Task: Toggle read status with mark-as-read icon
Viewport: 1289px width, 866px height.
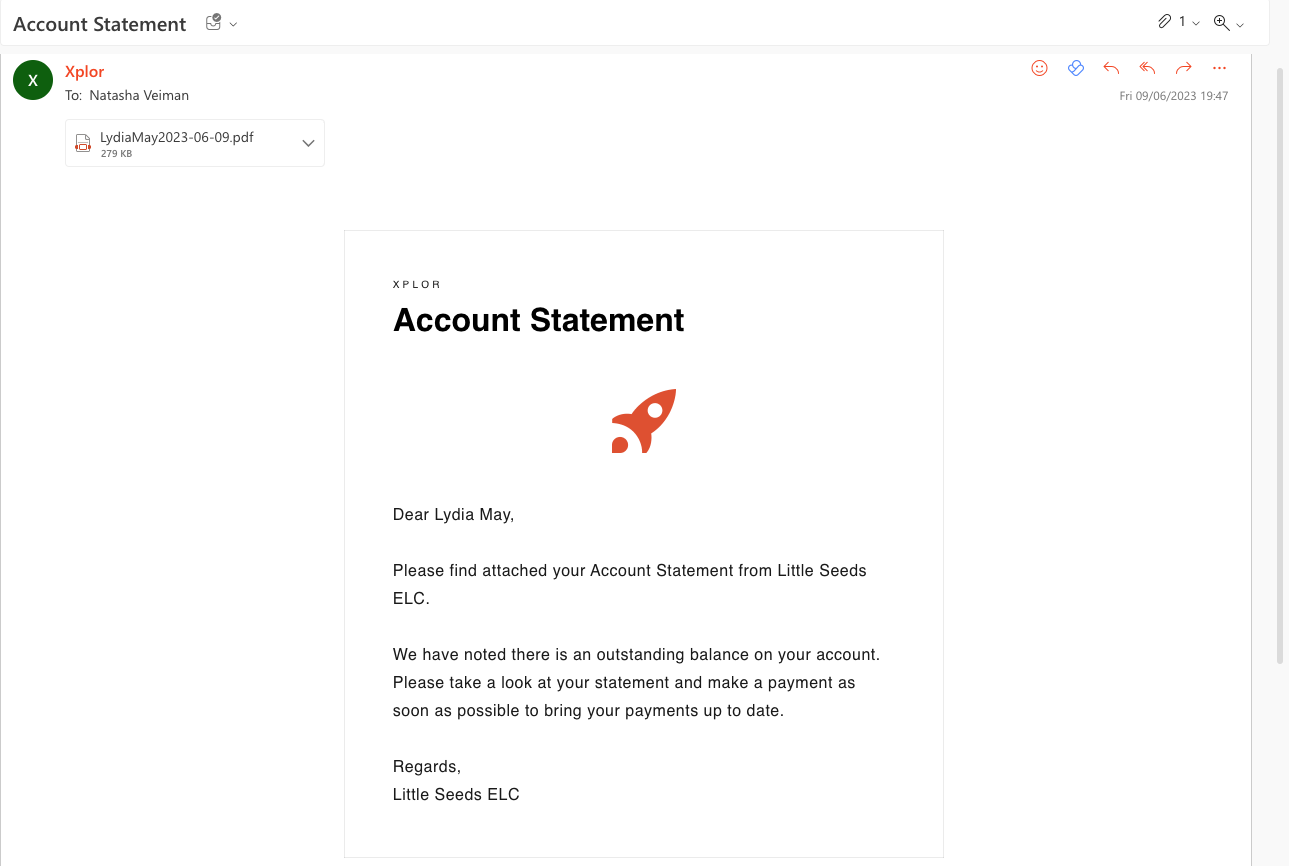Action: point(211,22)
